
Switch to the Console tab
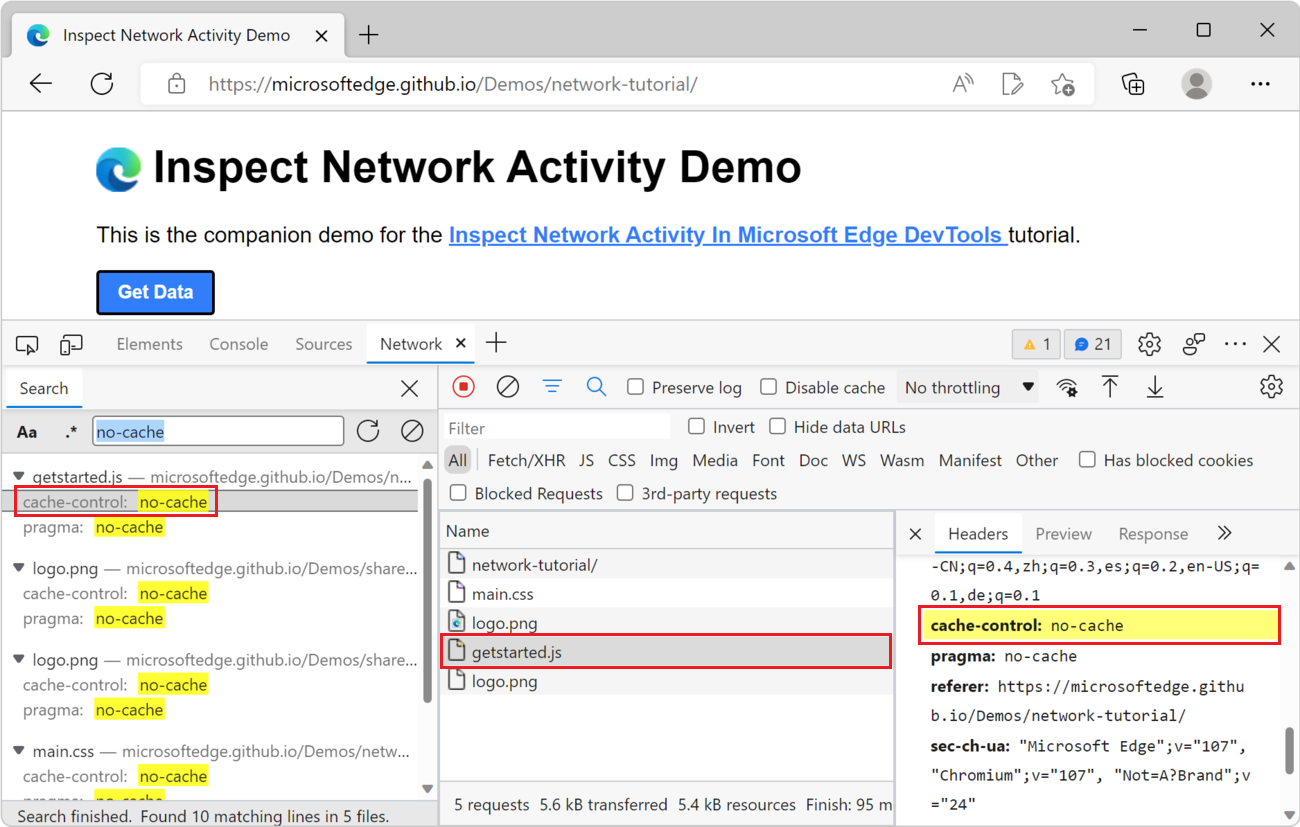[238, 344]
